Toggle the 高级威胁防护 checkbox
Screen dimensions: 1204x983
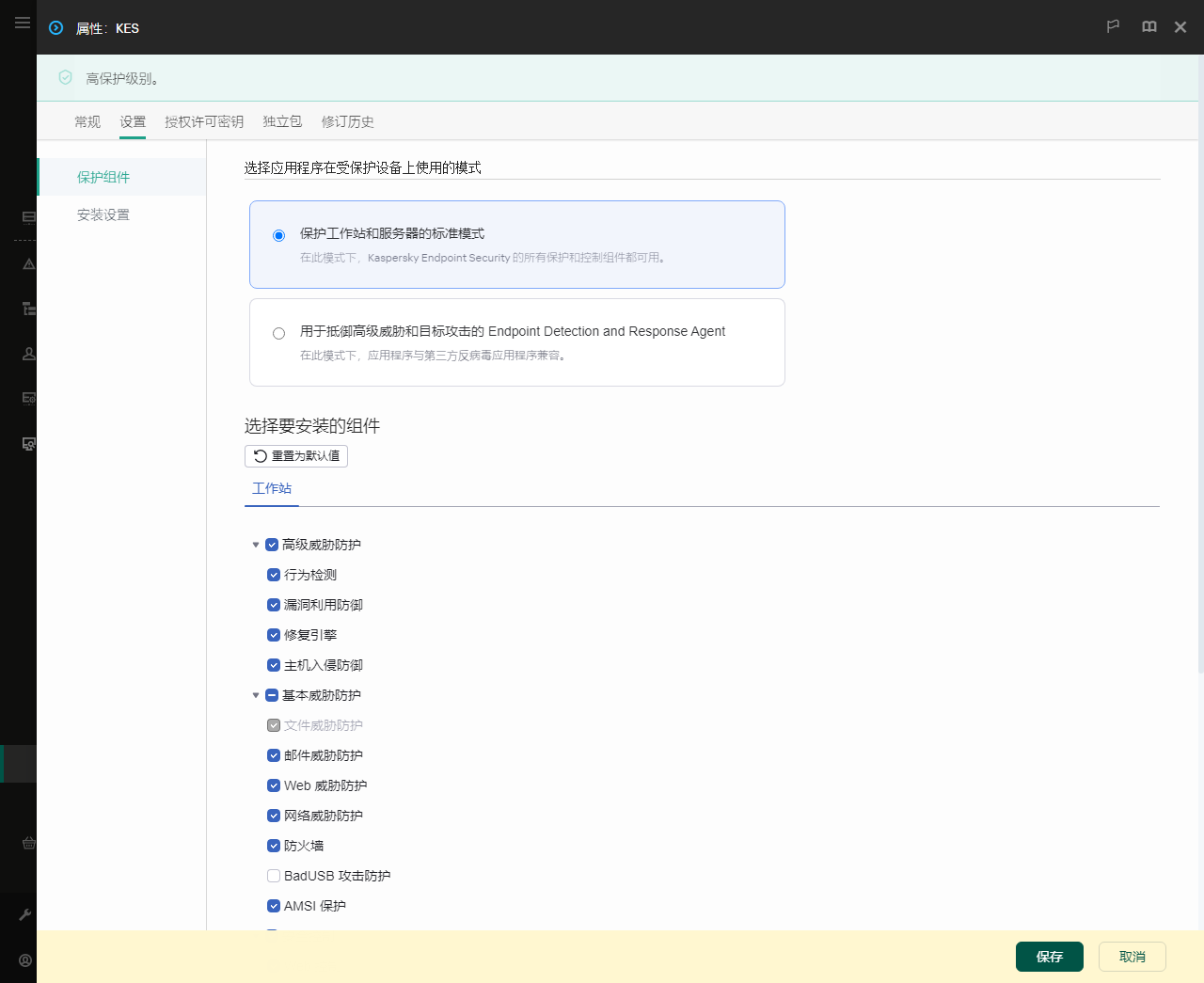click(x=272, y=545)
